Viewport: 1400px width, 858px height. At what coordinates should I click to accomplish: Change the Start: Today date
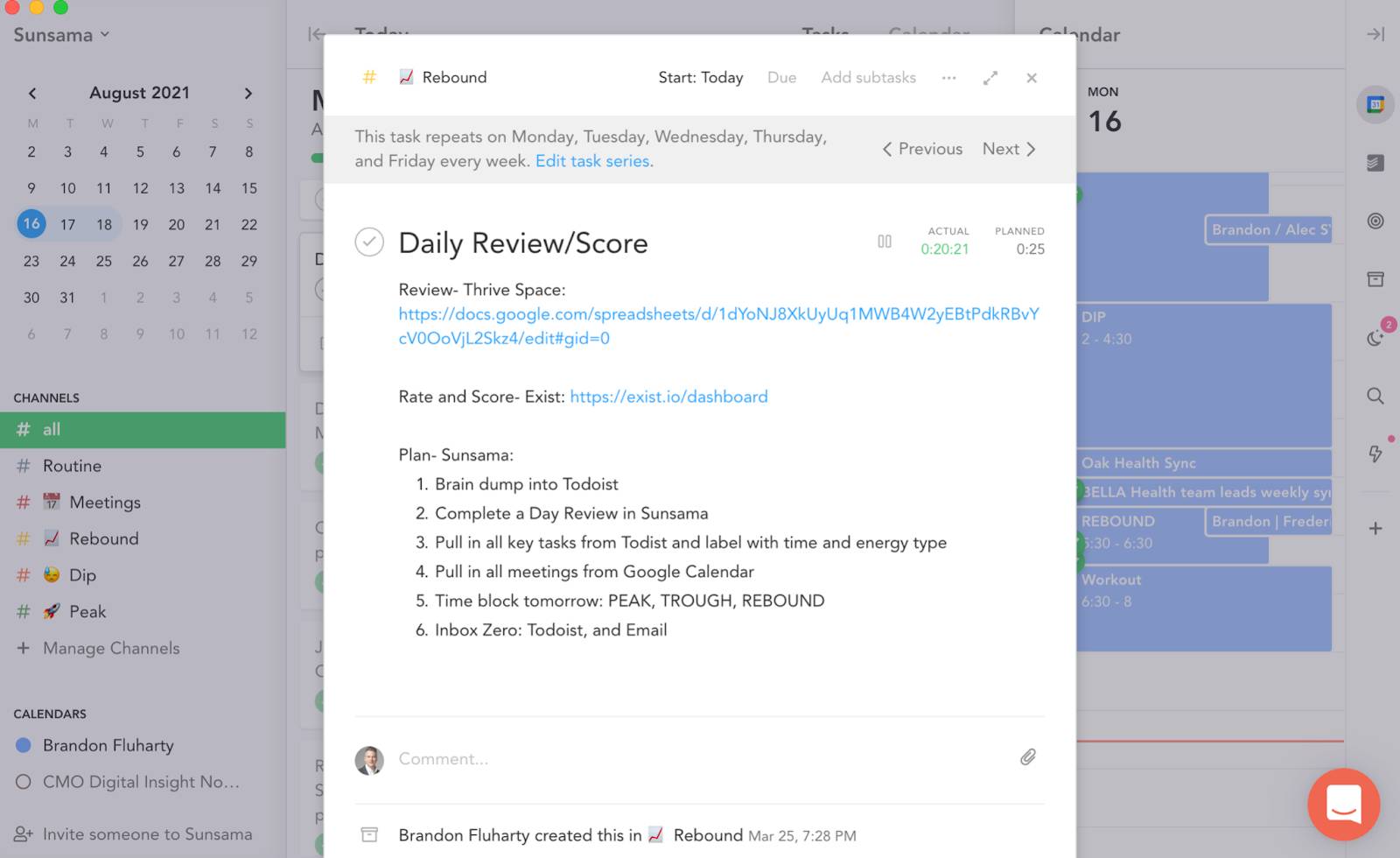(x=700, y=77)
